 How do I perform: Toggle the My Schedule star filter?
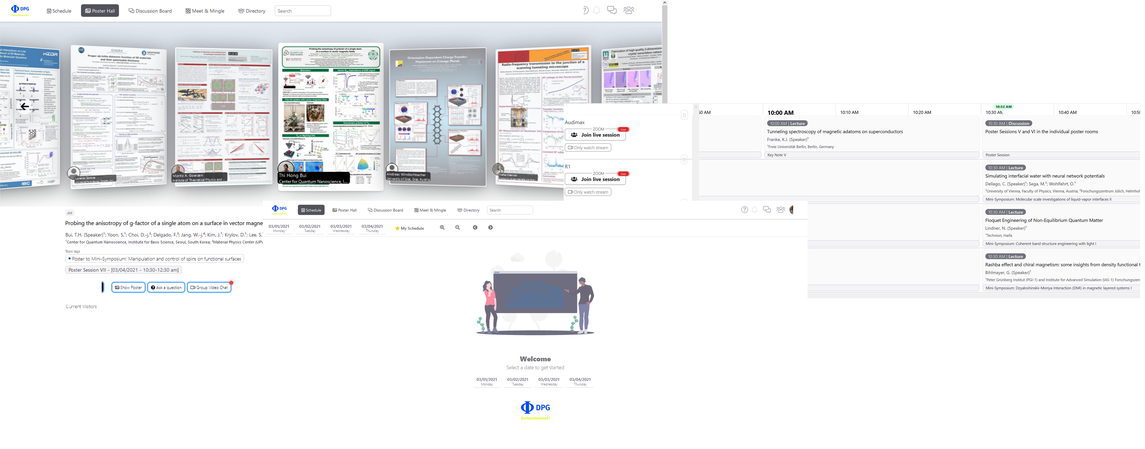click(x=410, y=228)
